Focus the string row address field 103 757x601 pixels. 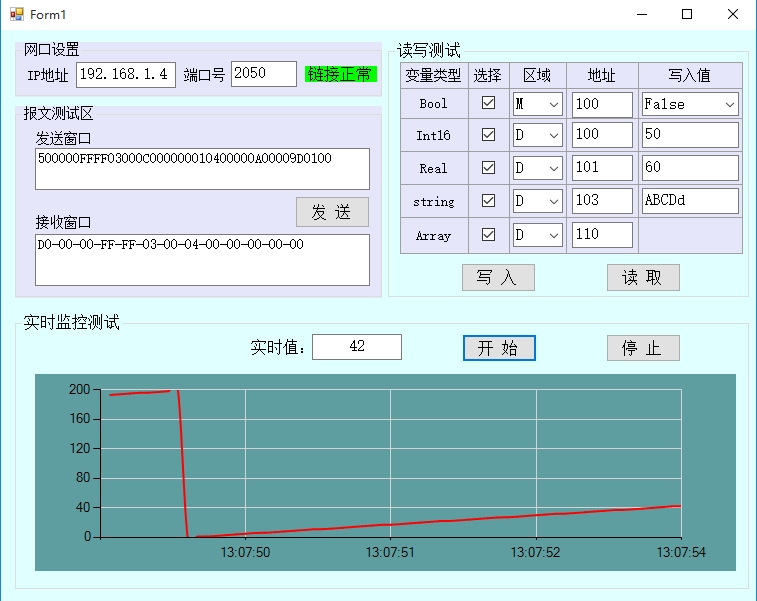click(x=602, y=200)
